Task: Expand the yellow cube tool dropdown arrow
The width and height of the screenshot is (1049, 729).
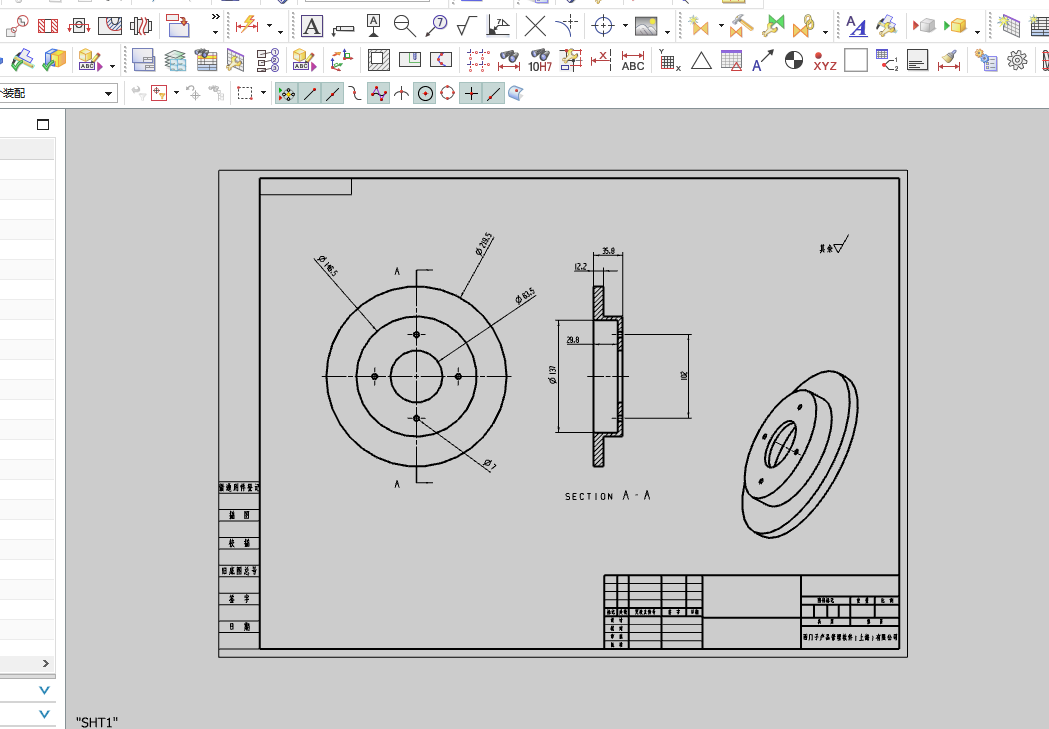Action: pyautogui.click(x=977, y=31)
